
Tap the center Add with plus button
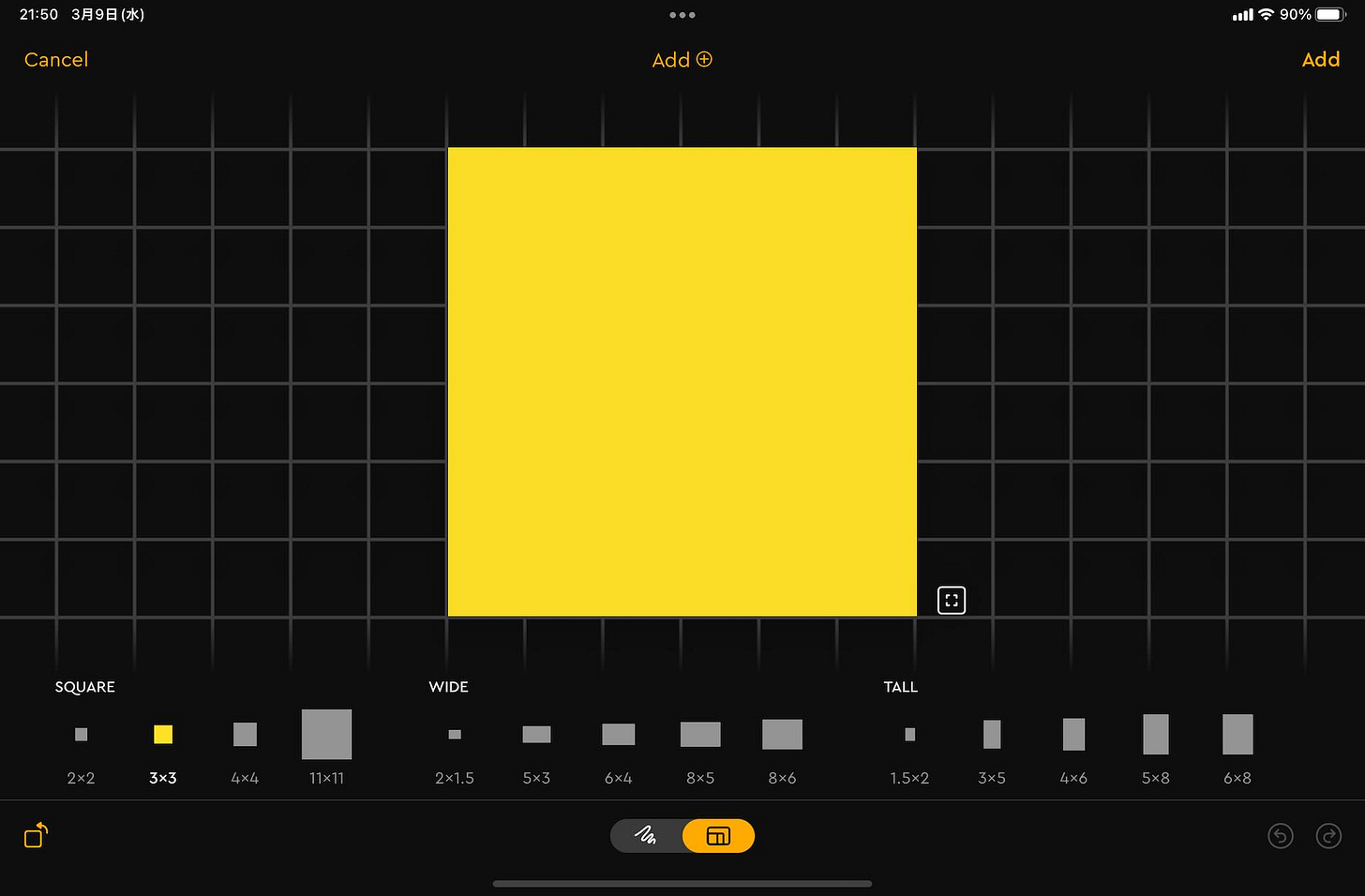coord(682,60)
